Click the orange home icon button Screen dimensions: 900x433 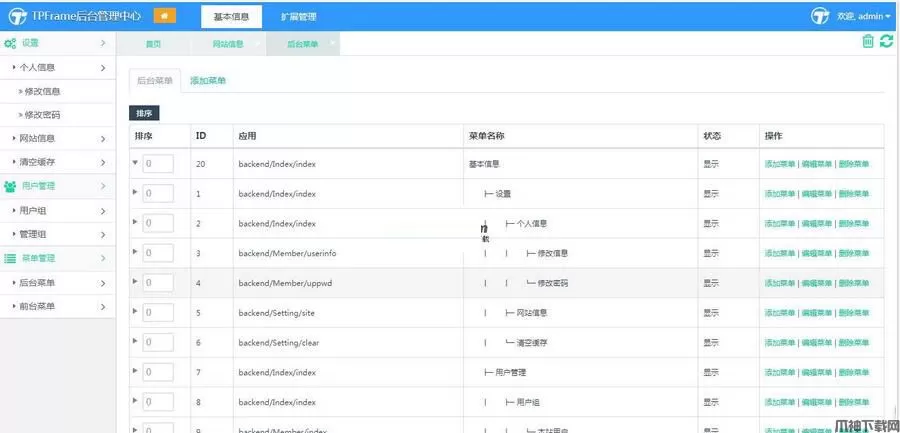coord(163,16)
